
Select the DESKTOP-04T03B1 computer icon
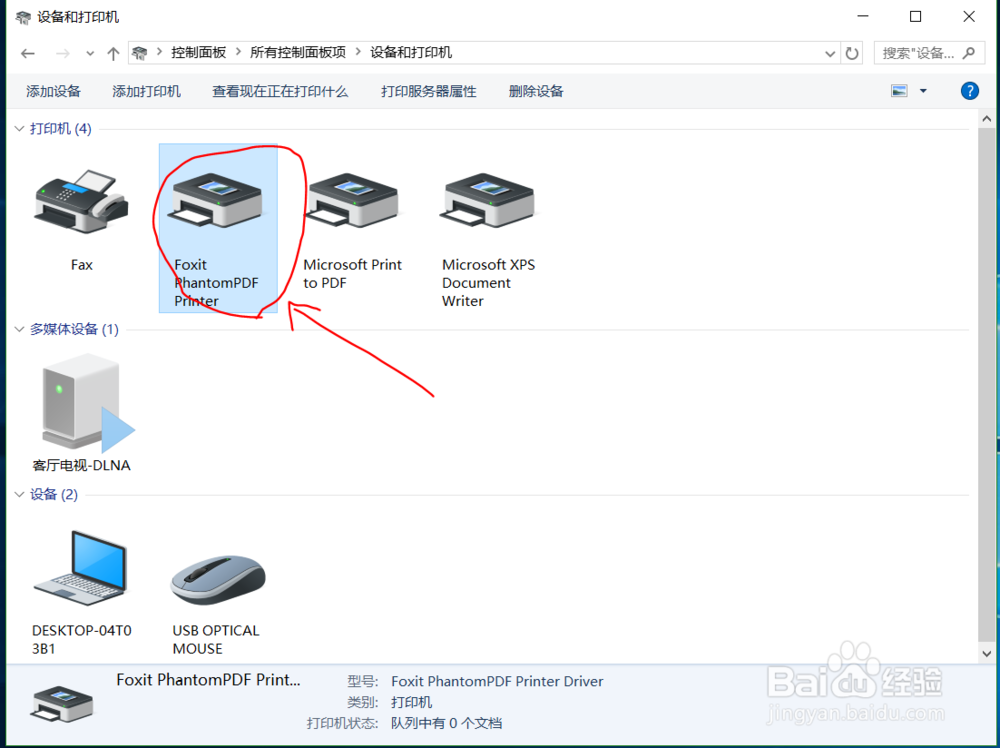click(x=80, y=568)
